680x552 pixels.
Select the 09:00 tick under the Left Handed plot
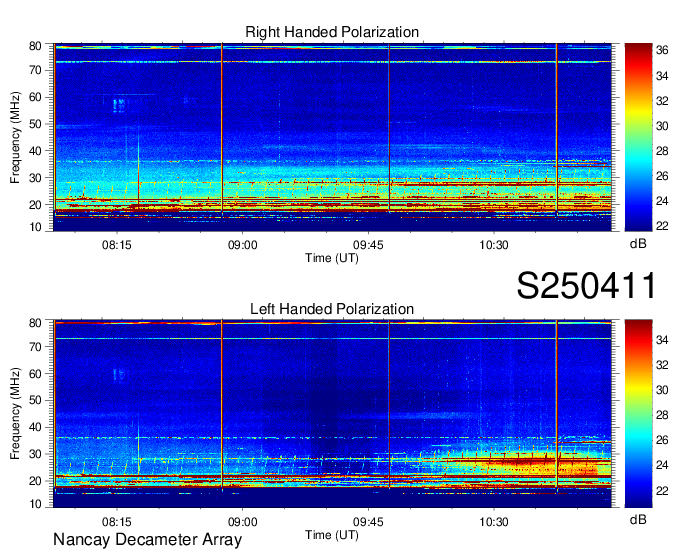coord(242,521)
